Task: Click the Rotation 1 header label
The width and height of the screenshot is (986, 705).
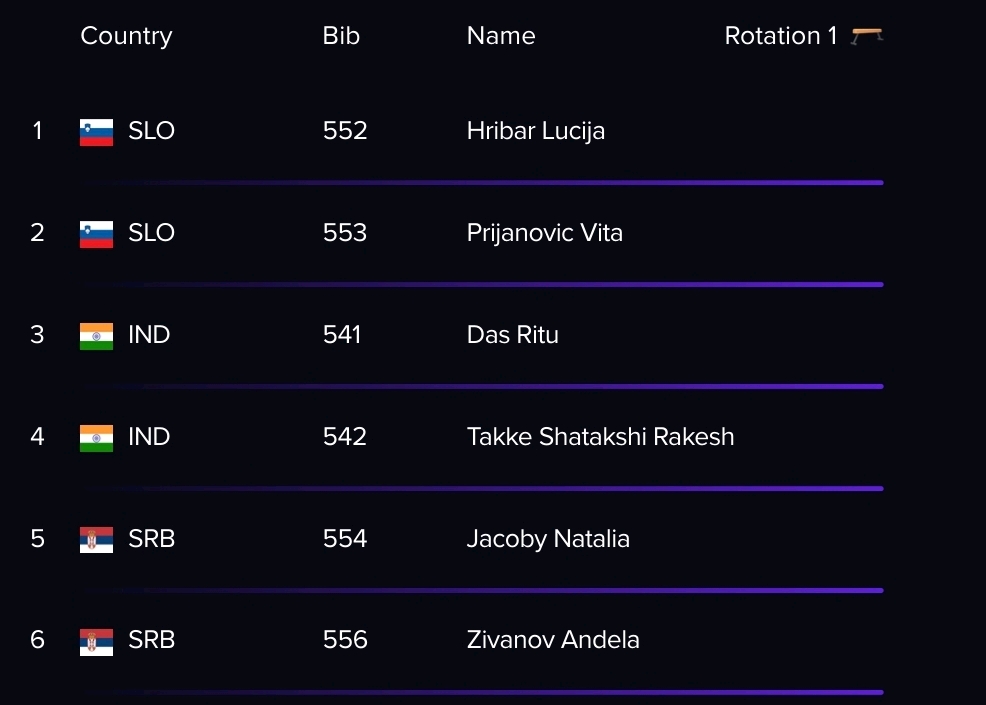Action: (781, 35)
